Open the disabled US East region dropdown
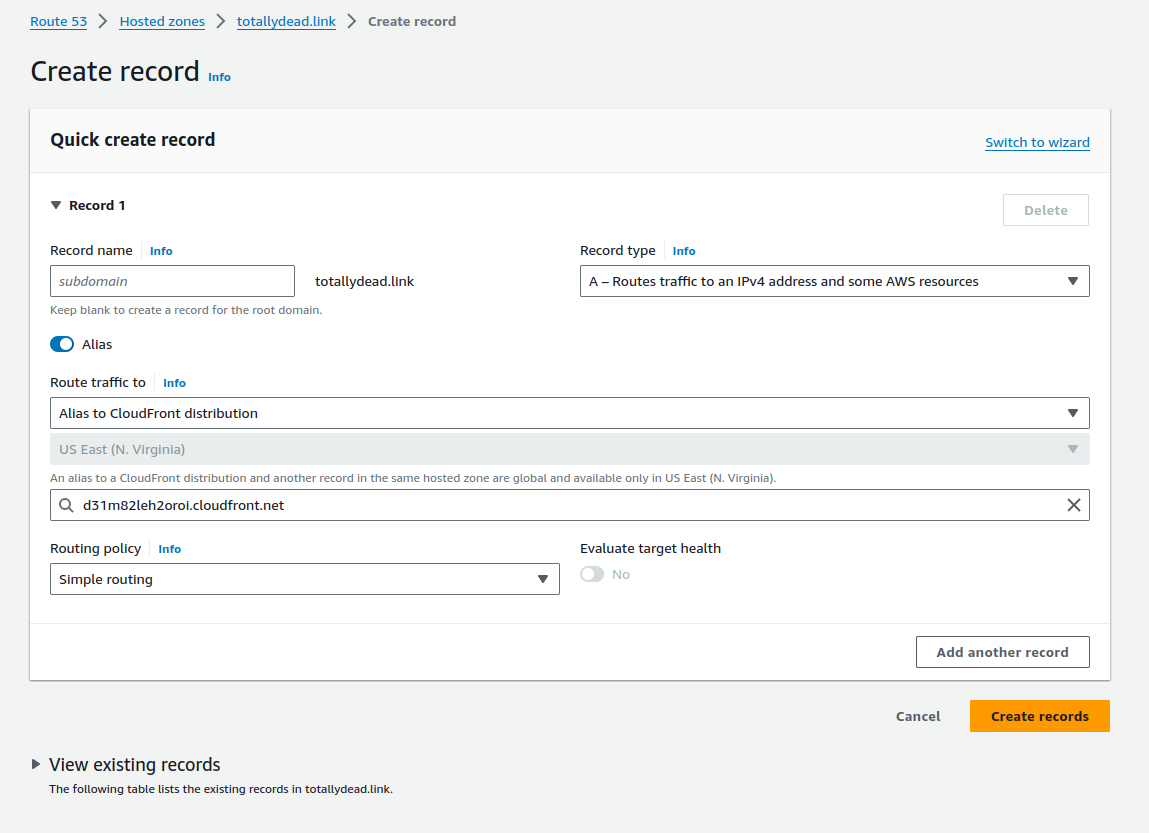Viewport: 1149px width, 833px height. click(x=569, y=449)
